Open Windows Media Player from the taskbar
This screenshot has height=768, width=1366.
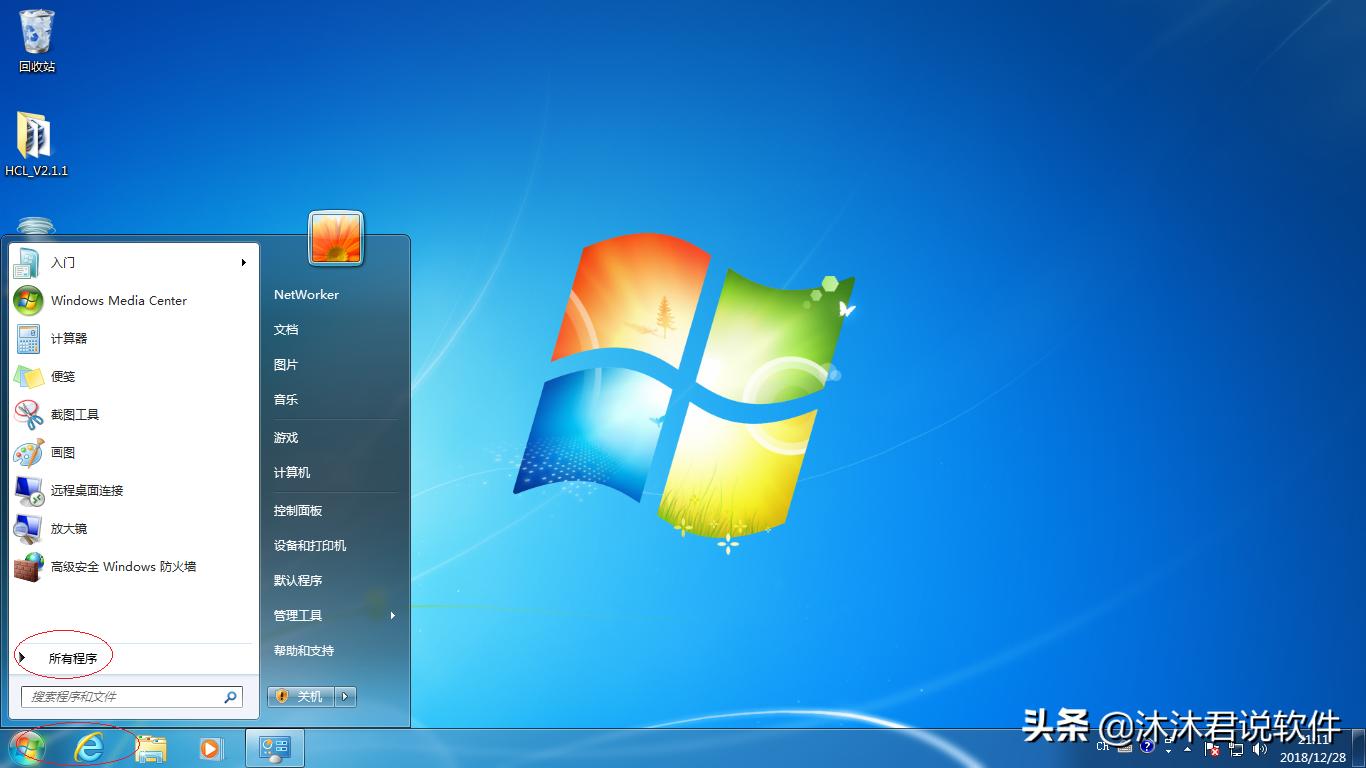click(210, 747)
